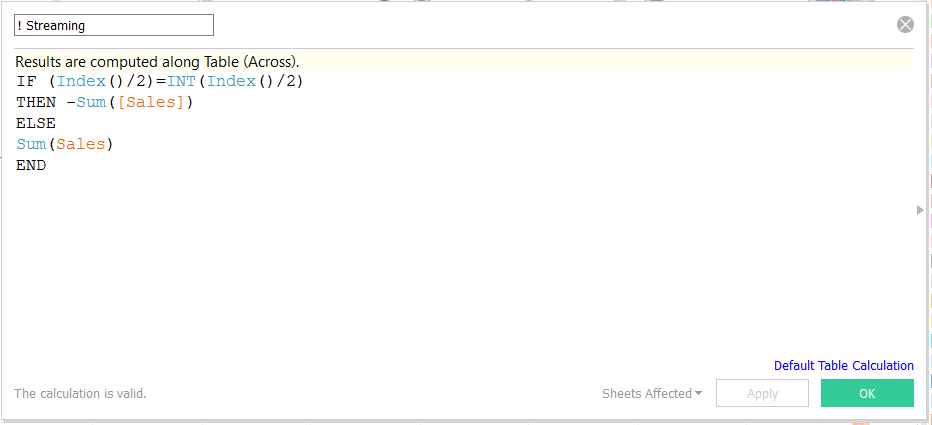932x425 pixels.
Task: Place cursor on the IF keyword
Action: 26,82
